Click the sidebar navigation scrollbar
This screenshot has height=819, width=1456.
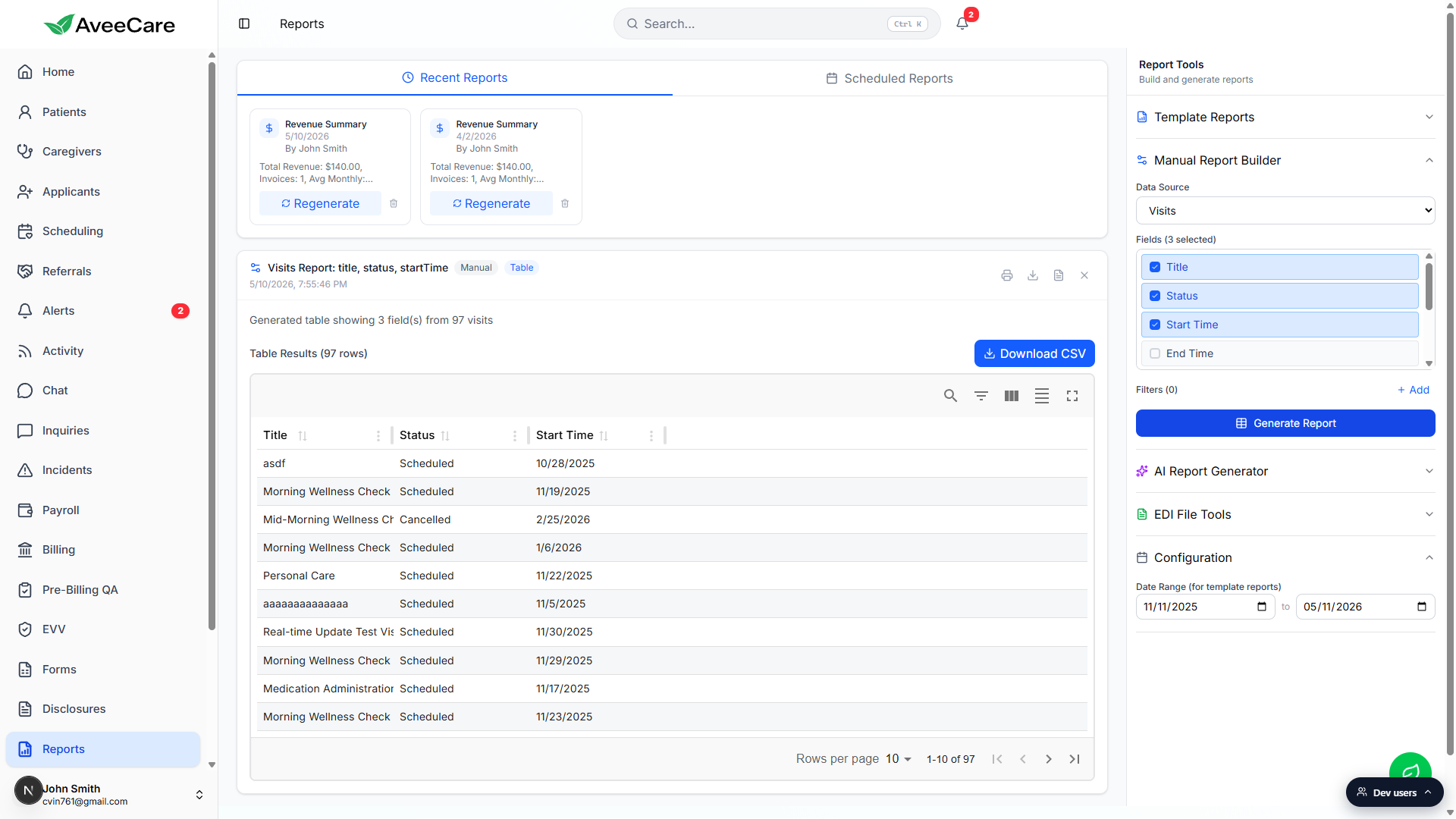(x=212, y=345)
